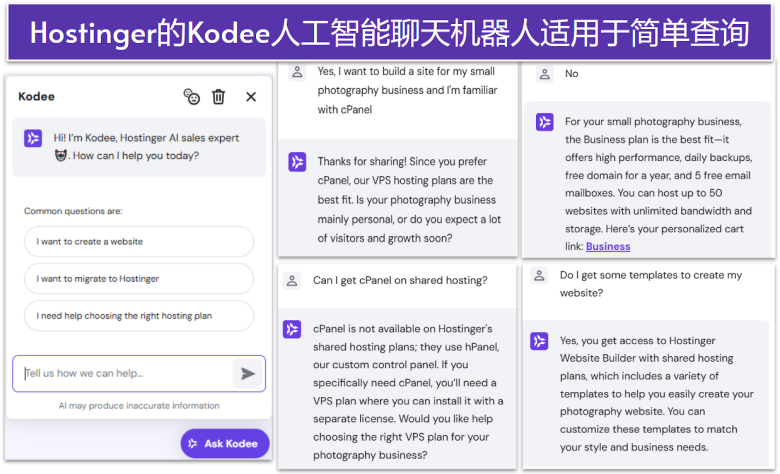Select the user avatar beside the cPanel shared hosting question
Viewport: 780px width, 474px height.
point(292,281)
